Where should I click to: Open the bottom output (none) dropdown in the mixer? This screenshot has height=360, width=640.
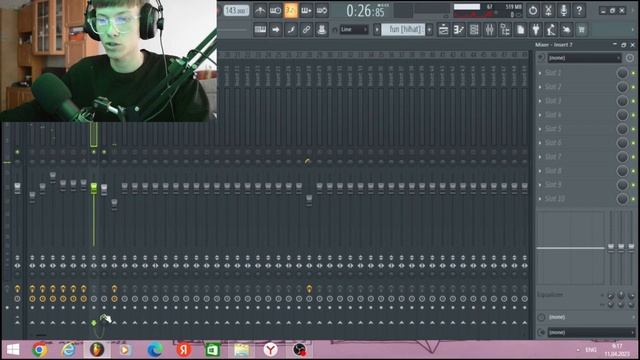click(591, 332)
